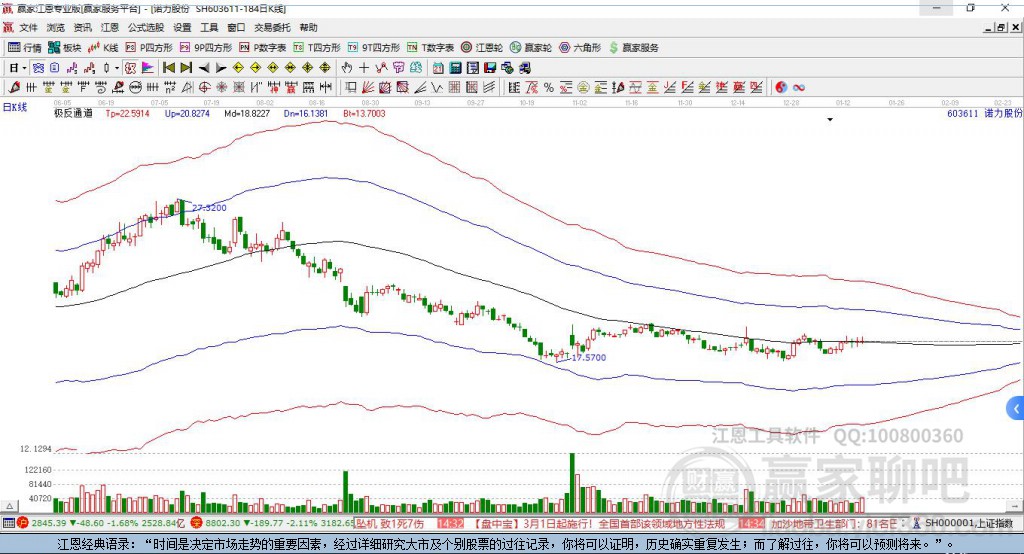Click the last yellow diamond arrow icon
This screenshot has height=554, width=1024.
pos(325,68)
